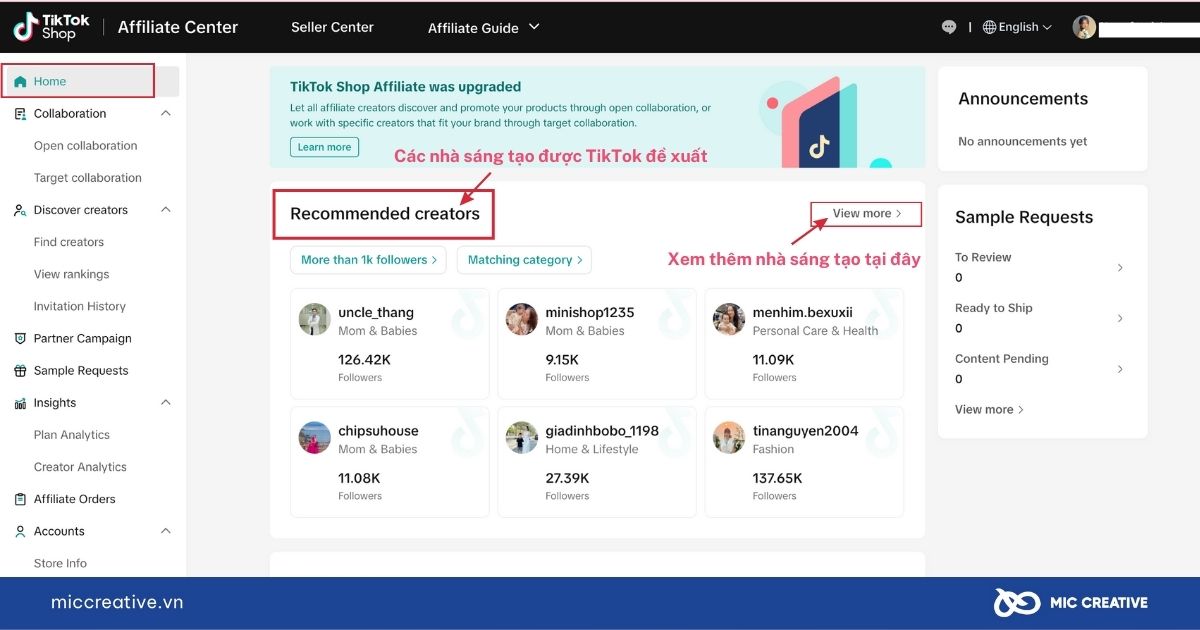Open the uncle_thang creator card
Screen dimensions: 1200x630
[x=390, y=343]
